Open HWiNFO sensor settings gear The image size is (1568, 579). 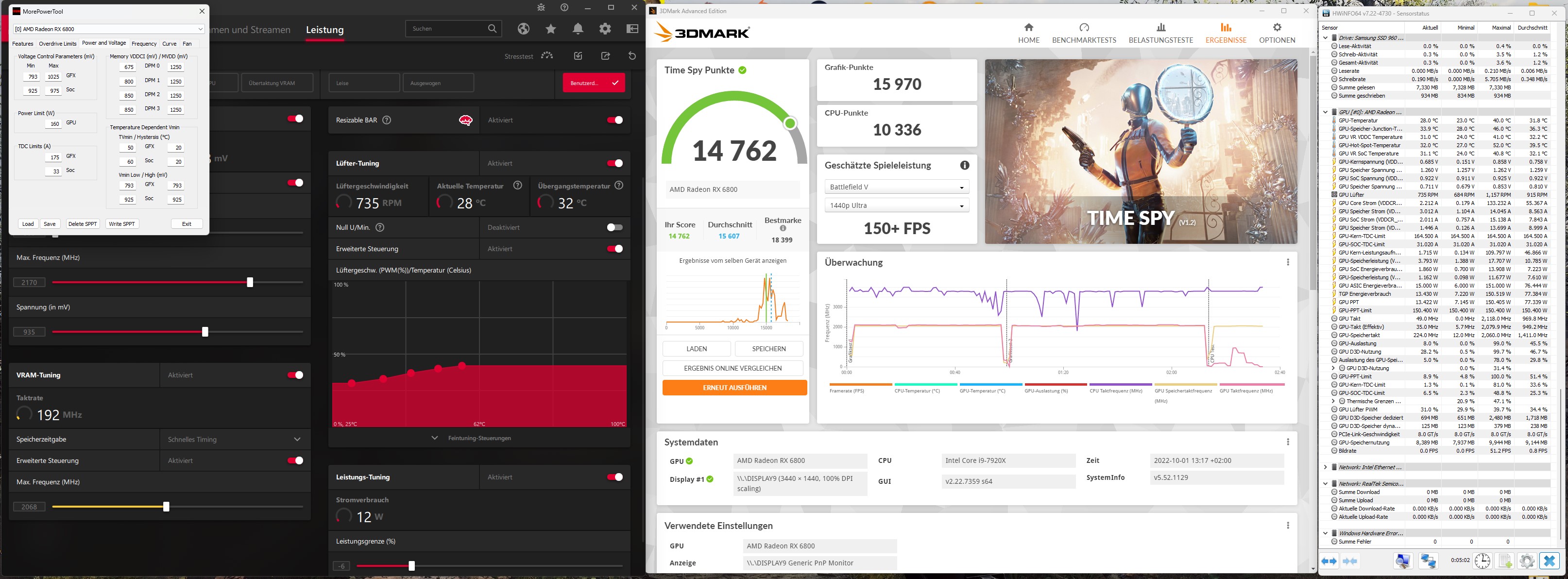point(1527,561)
